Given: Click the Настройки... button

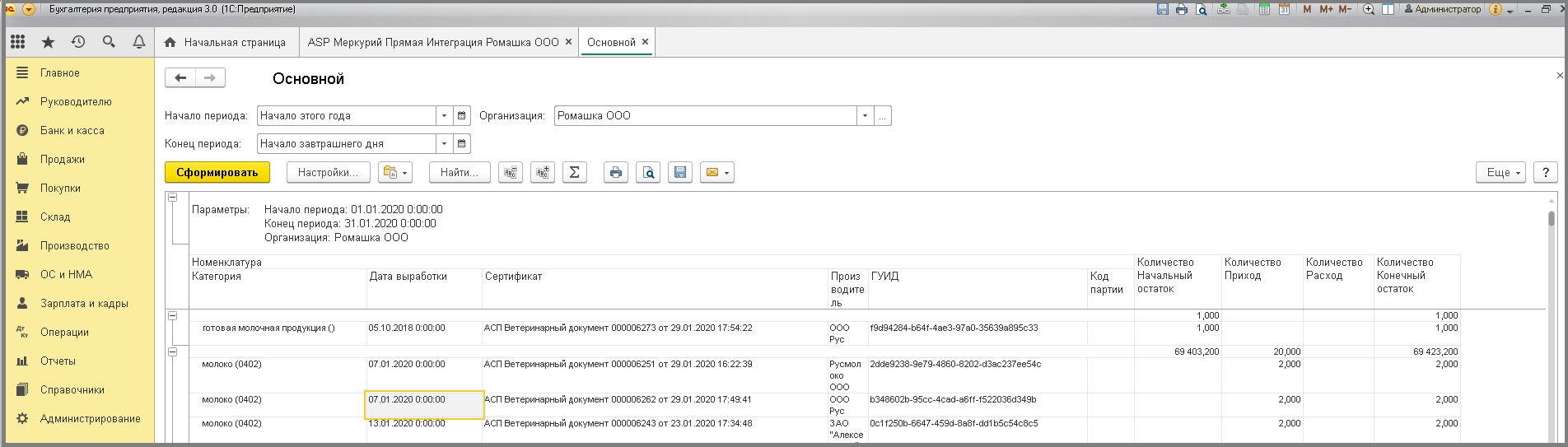Looking at the screenshot, I should 328,172.
